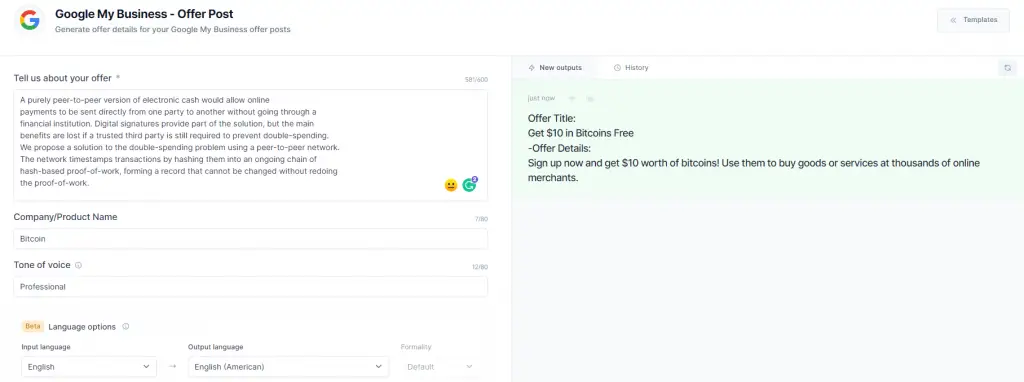1024x382 pixels.
Task: Switch to the New outputs tab
Action: tap(555, 68)
